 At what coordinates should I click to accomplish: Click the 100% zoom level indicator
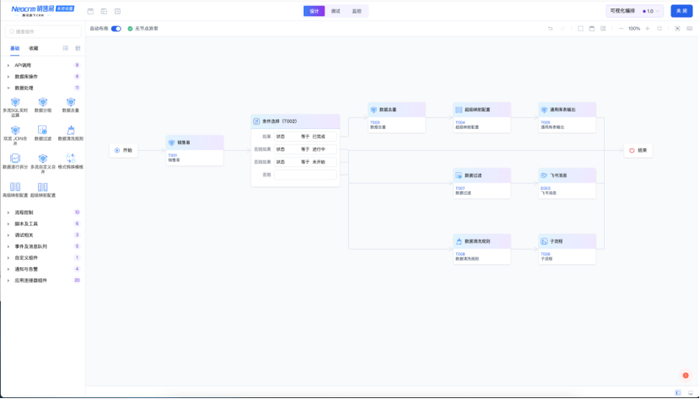[x=634, y=29]
